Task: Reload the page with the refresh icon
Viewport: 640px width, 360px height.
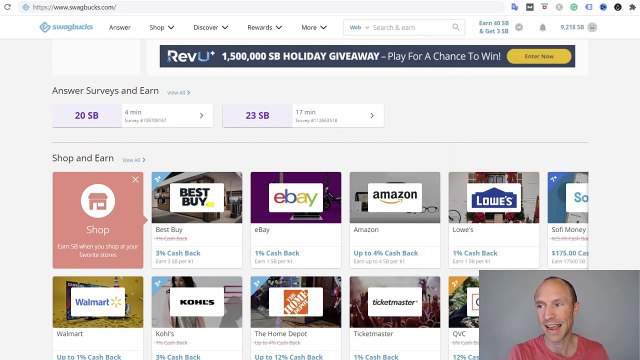Action: [x=7, y=7]
